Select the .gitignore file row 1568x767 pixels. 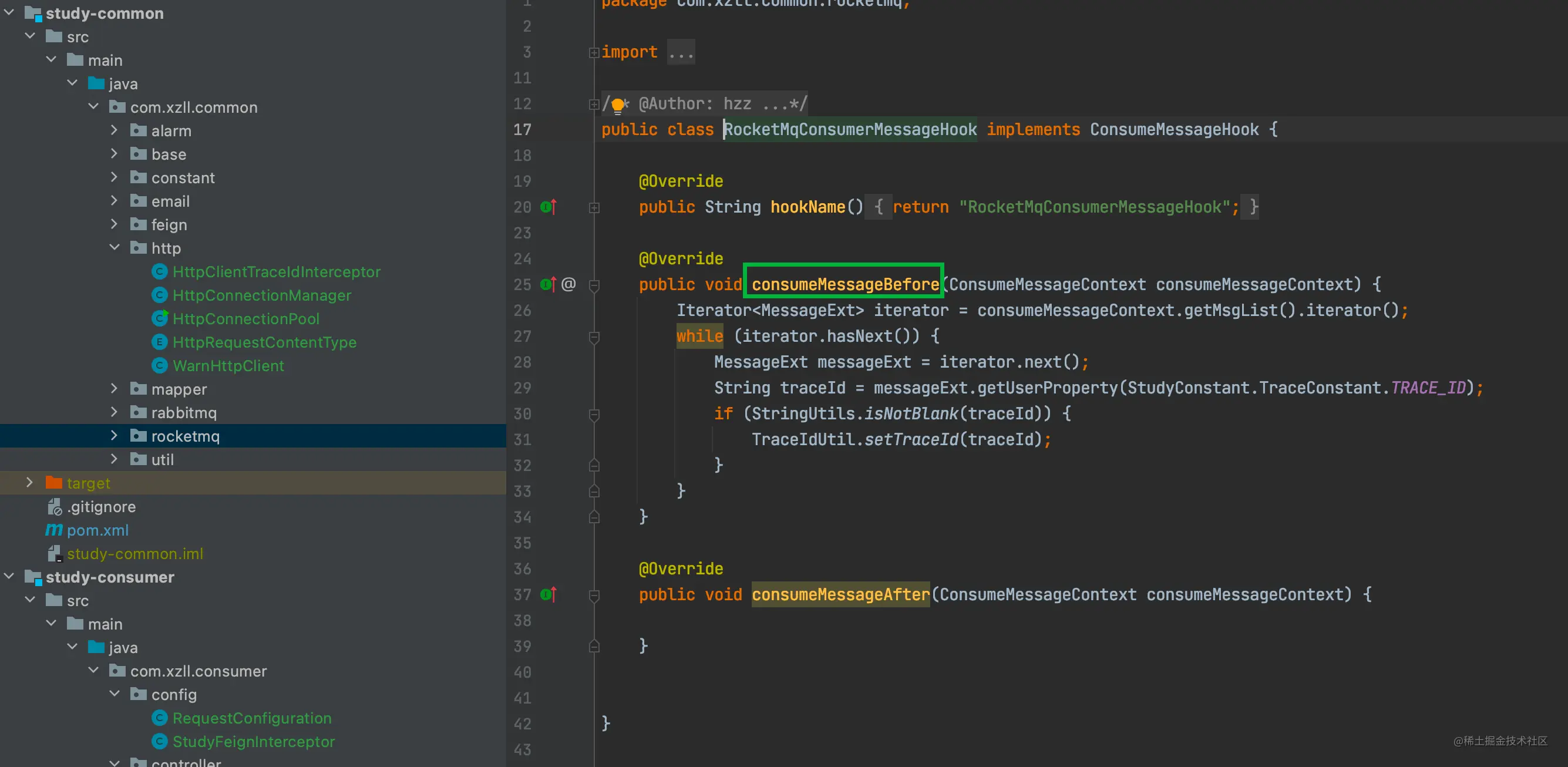[x=253, y=506]
